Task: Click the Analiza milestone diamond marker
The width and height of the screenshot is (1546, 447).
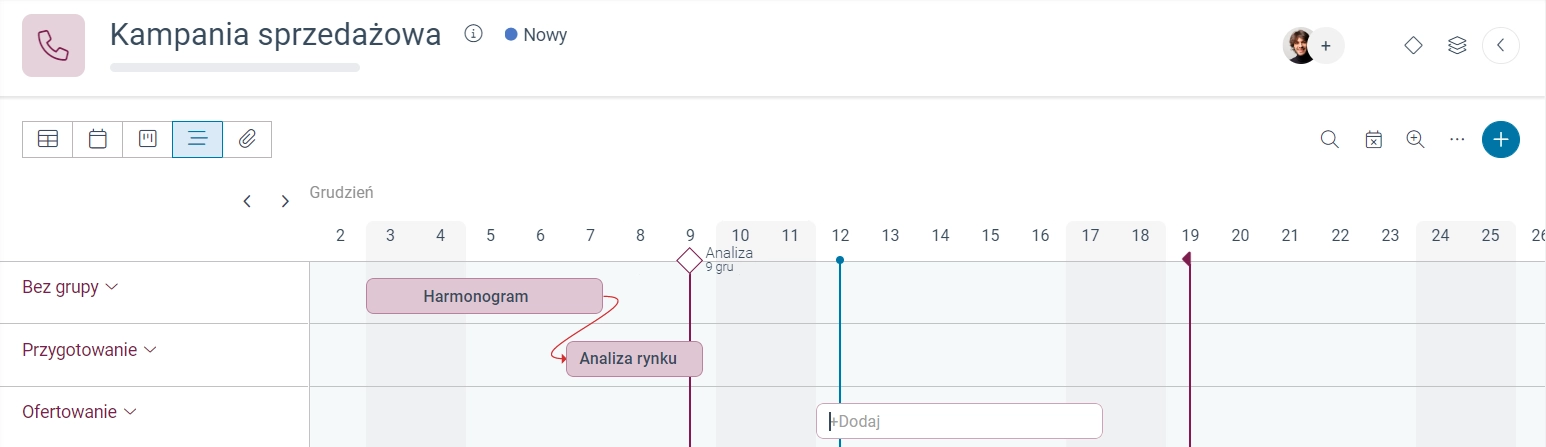Action: click(x=689, y=261)
